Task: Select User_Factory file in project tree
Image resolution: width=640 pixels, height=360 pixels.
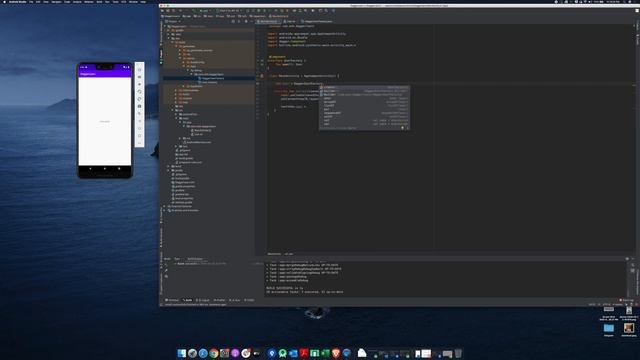Action: point(209,82)
